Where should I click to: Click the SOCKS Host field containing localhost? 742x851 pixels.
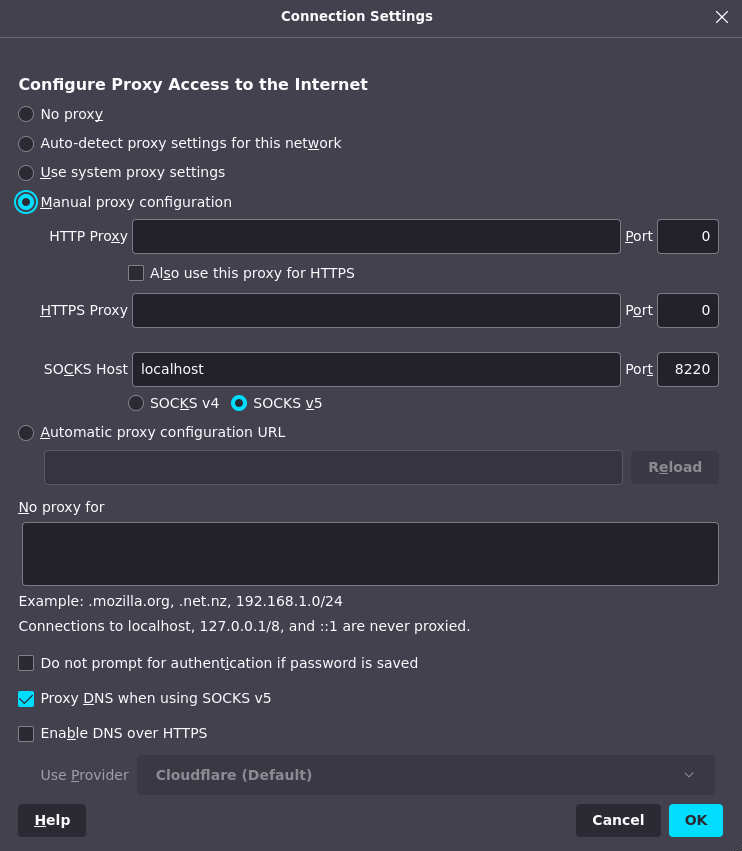[375, 369]
